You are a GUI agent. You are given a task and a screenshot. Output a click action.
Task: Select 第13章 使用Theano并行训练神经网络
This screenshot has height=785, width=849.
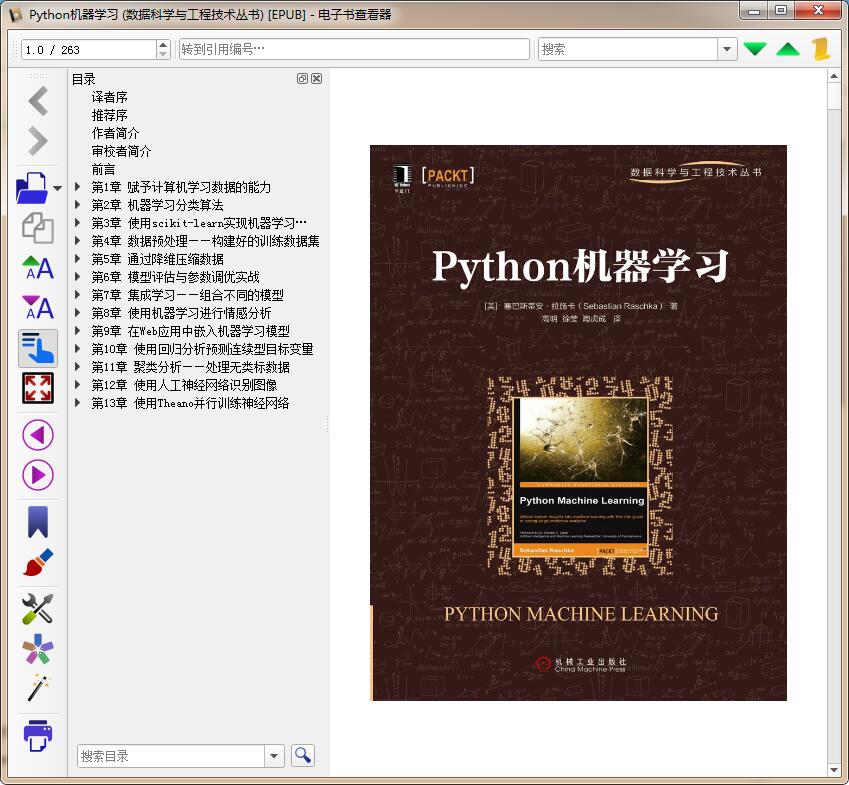tap(190, 403)
